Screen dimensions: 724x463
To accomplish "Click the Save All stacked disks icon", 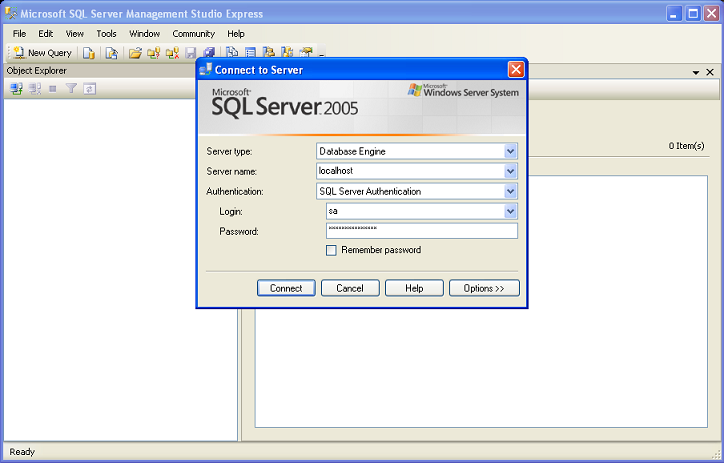I will (x=209, y=53).
